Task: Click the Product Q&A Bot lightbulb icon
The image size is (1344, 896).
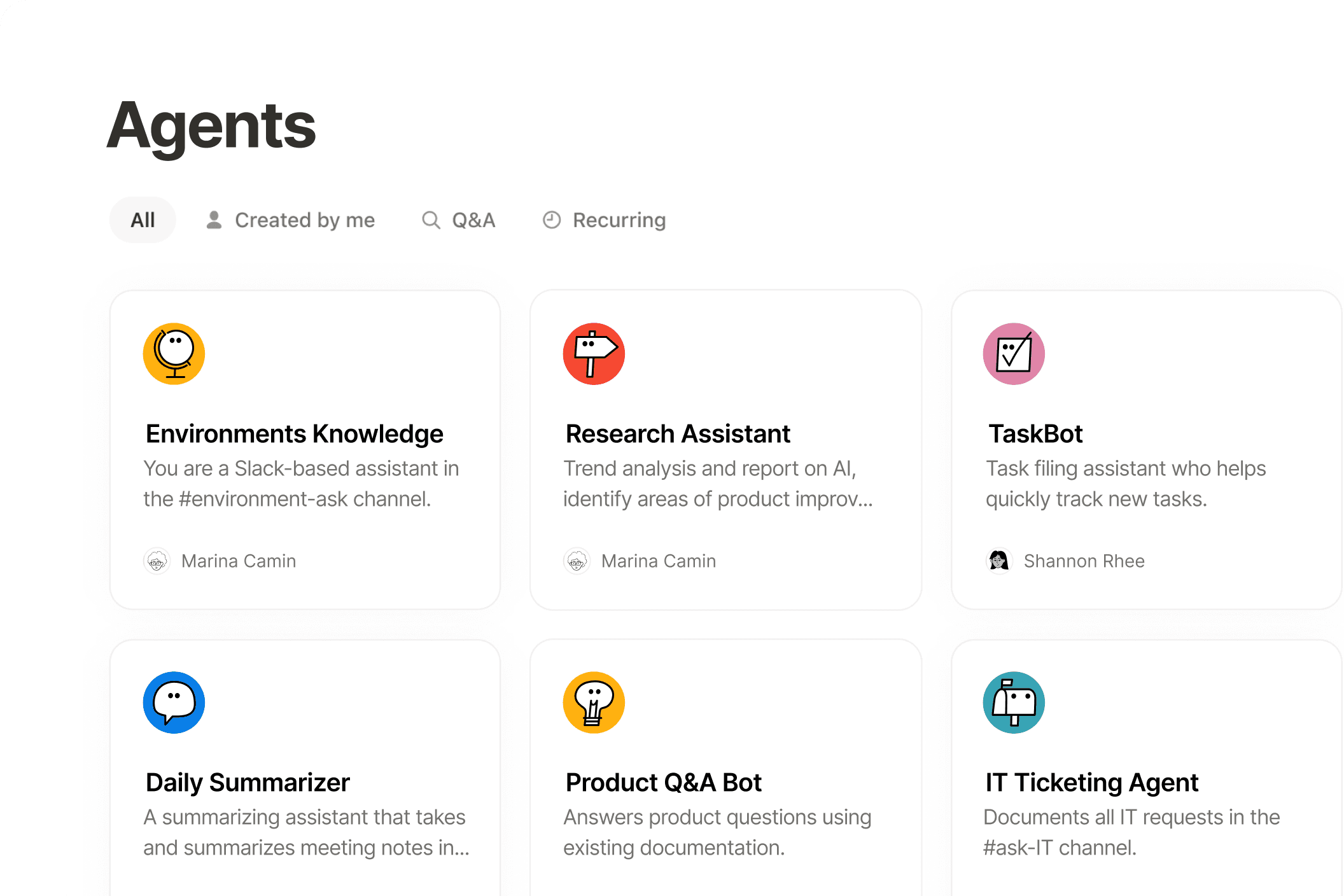Action: 594,703
